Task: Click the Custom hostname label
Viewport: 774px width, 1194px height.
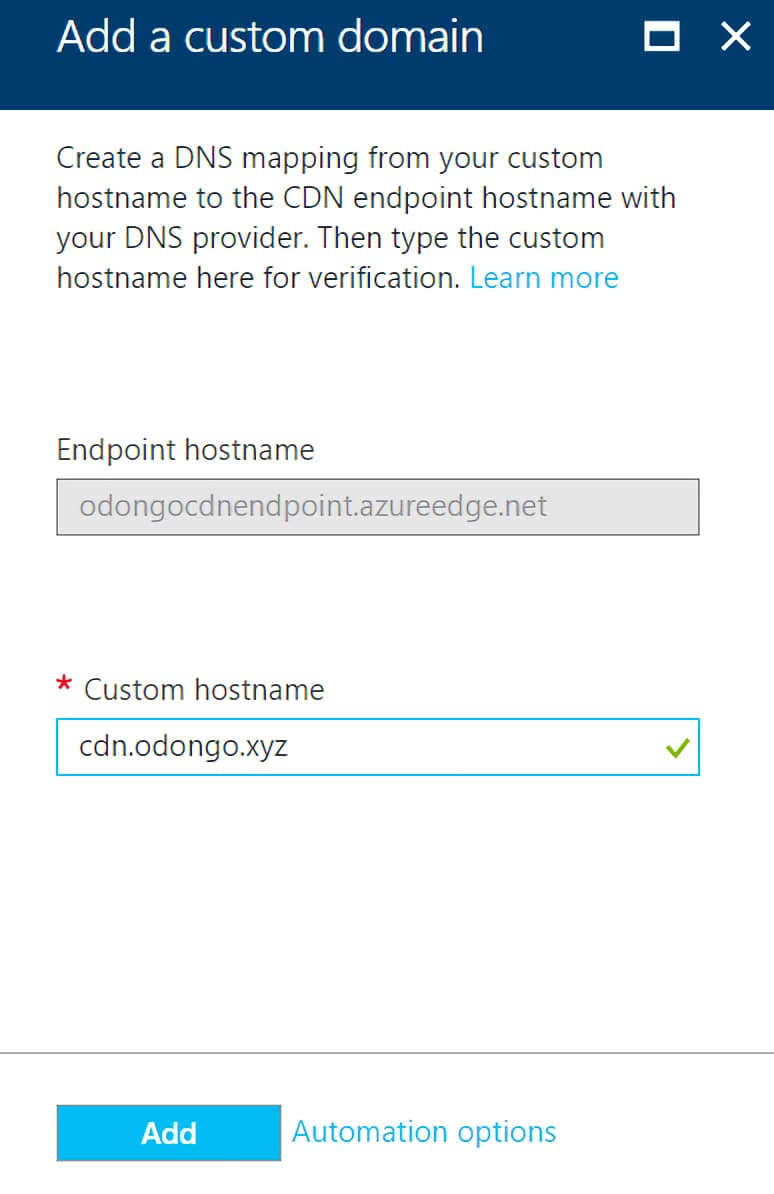Action: 203,689
